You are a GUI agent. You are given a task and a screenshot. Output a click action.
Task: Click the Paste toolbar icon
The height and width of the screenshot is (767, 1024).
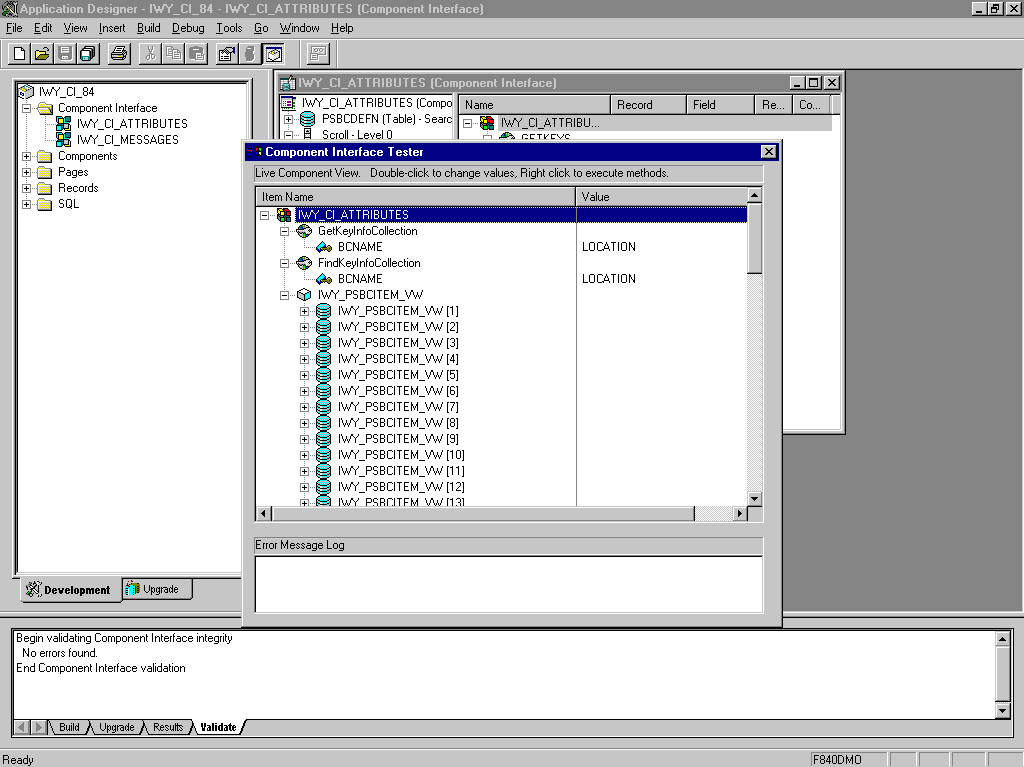click(196, 54)
